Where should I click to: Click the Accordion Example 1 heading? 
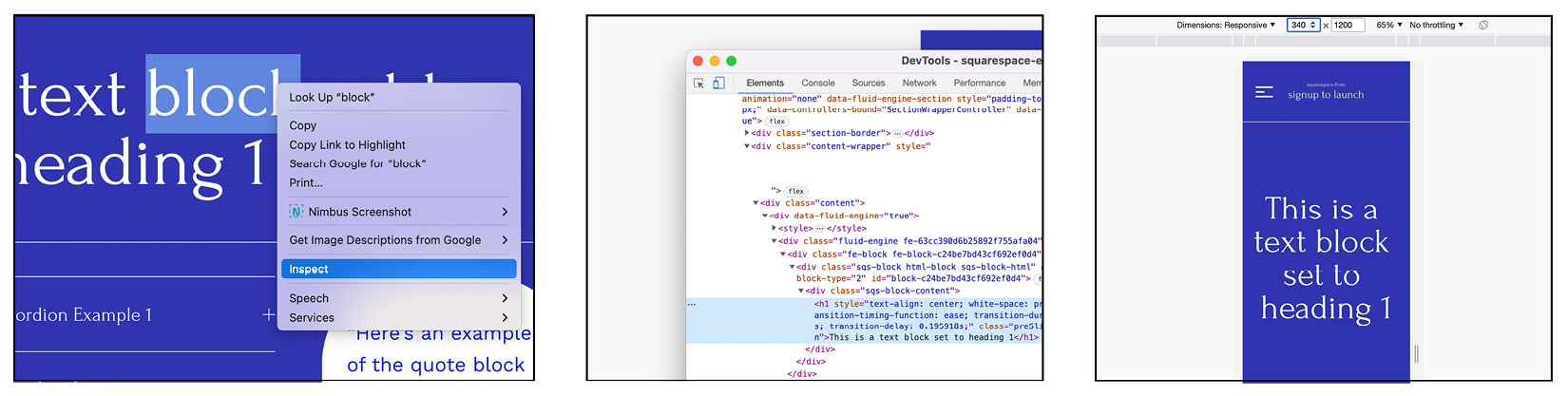(x=84, y=314)
